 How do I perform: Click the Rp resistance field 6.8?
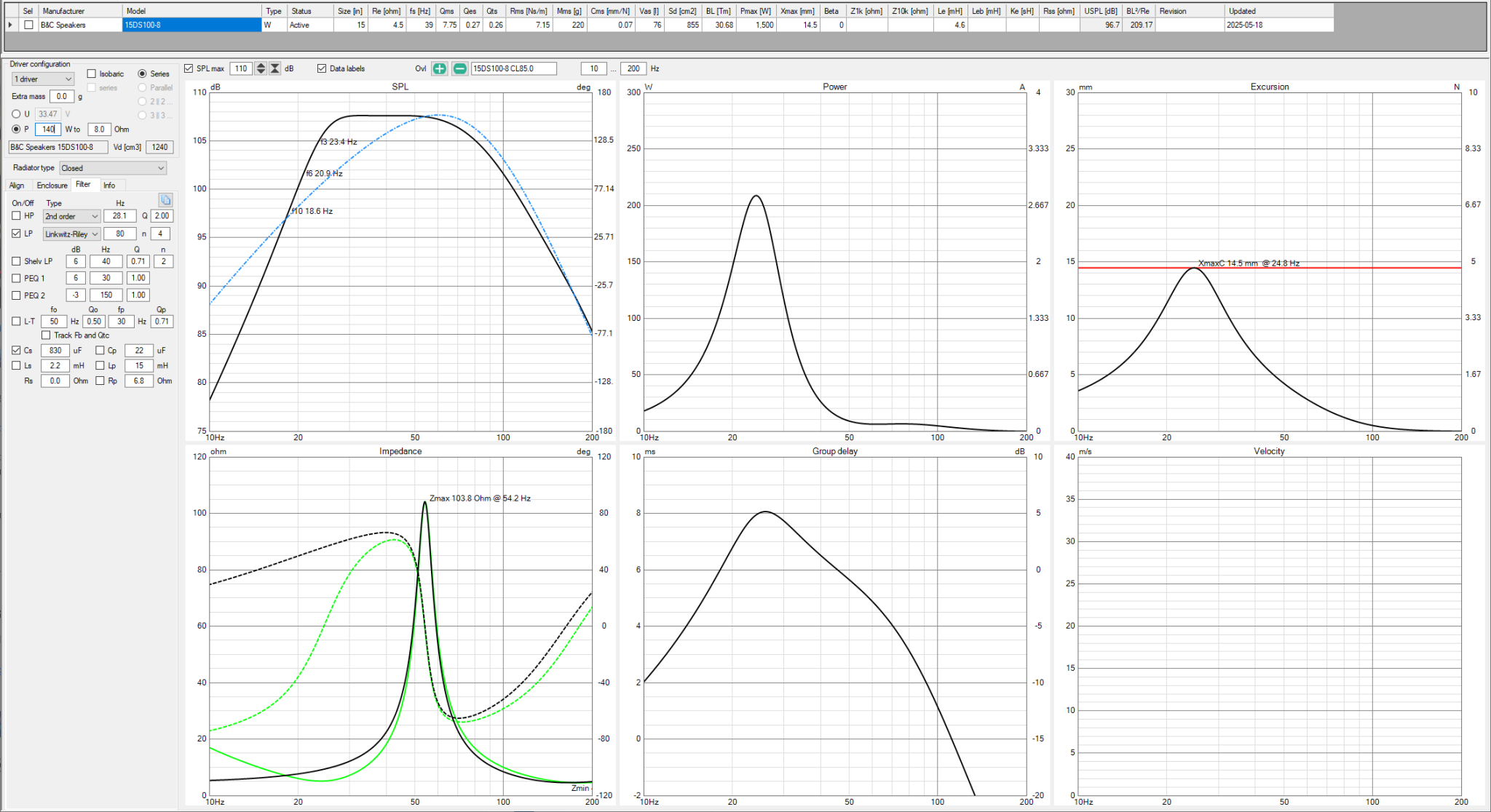pyautogui.click(x=139, y=381)
